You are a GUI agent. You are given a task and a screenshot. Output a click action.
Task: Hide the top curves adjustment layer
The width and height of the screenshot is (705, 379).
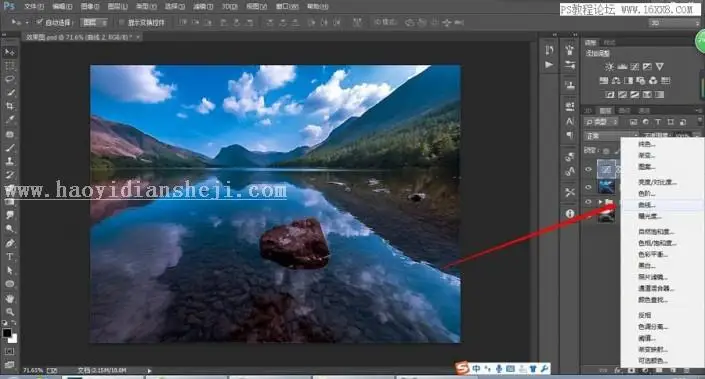coord(588,169)
